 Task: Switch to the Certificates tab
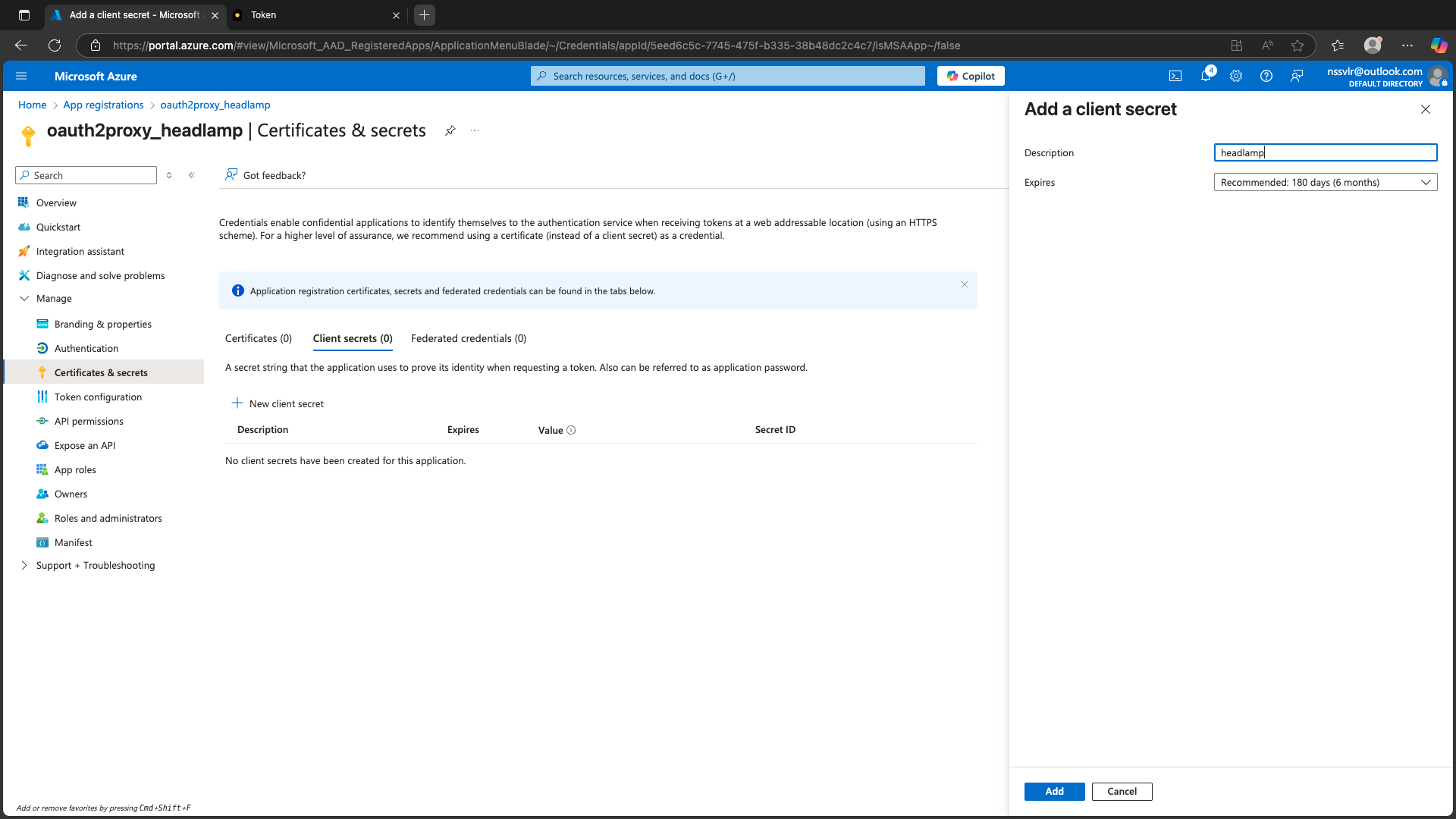(x=258, y=338)
